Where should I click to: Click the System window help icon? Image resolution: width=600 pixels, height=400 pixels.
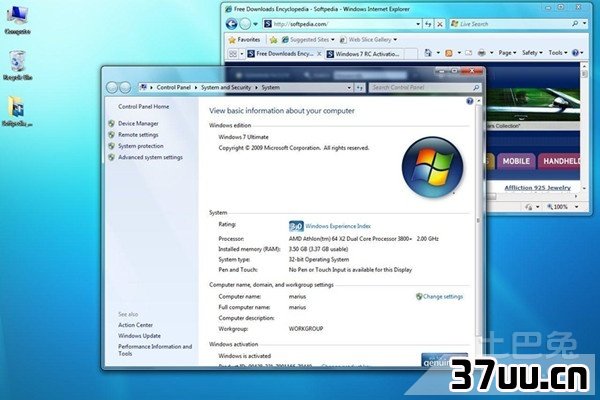(470, 101)
